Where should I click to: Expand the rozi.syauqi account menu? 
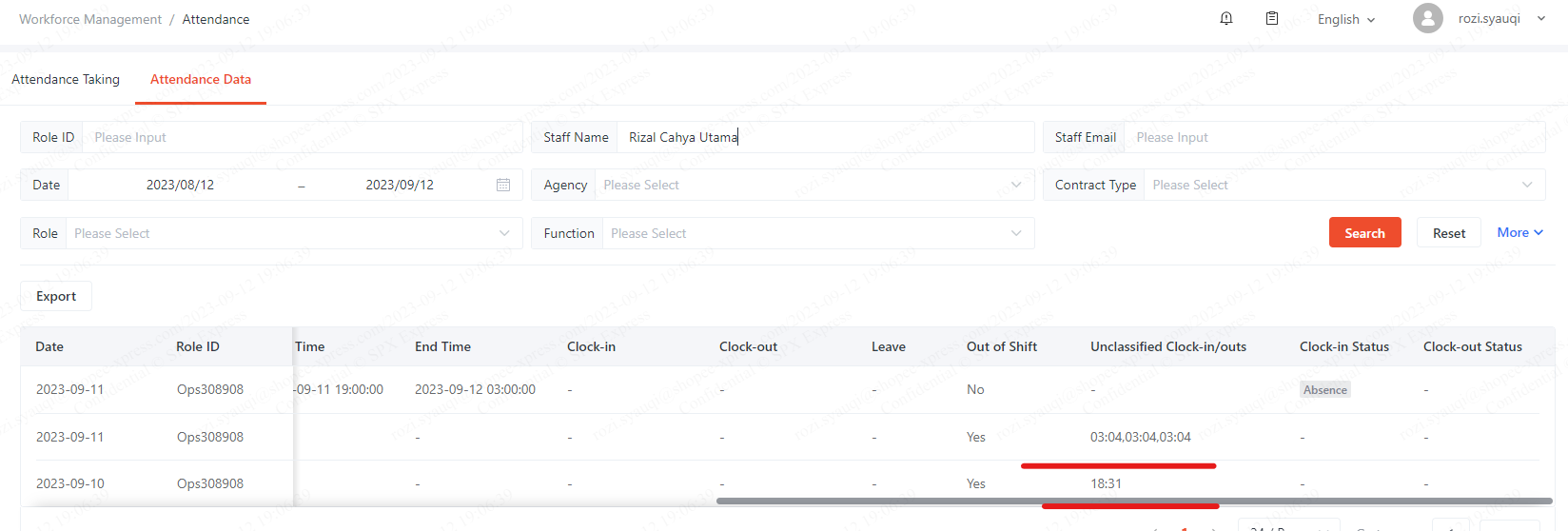pyautogui.click(x=1501, y=19)
